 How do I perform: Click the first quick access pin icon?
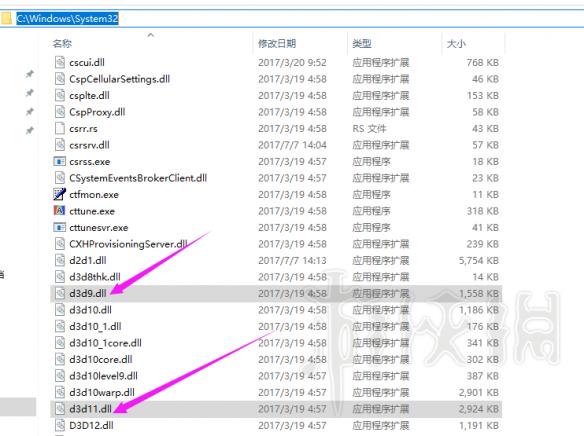(x=29, y=74)
